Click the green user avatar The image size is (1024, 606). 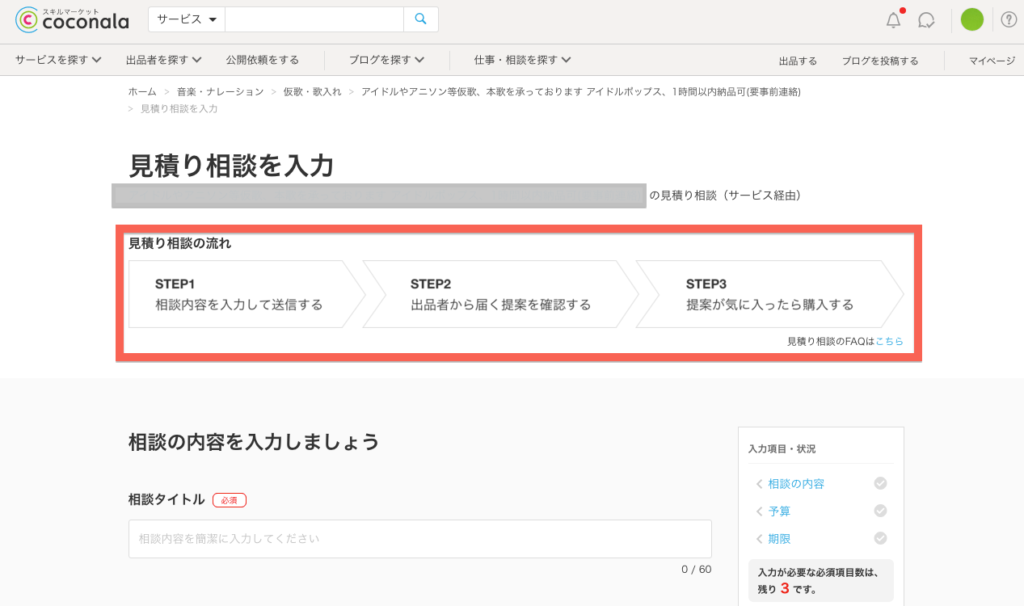[x=971, y=20]
